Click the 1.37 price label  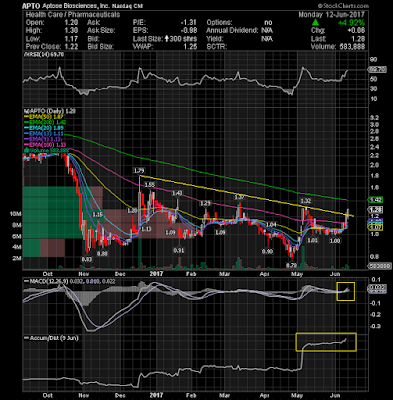[239, 197]
